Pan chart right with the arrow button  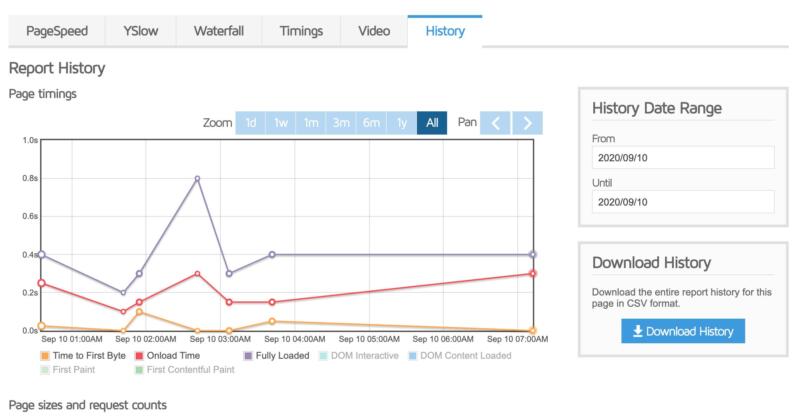528,123
